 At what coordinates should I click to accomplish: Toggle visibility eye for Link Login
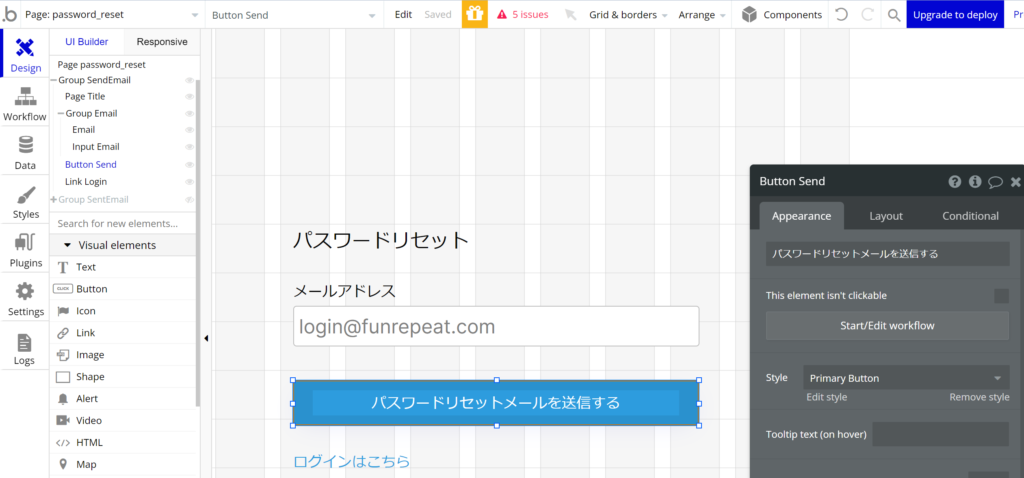click(189, 182)
